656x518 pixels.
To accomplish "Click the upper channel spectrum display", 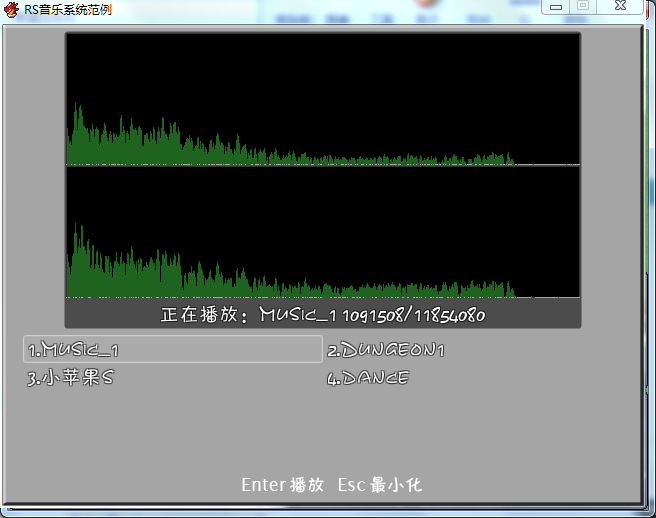I will coord(323,99).
